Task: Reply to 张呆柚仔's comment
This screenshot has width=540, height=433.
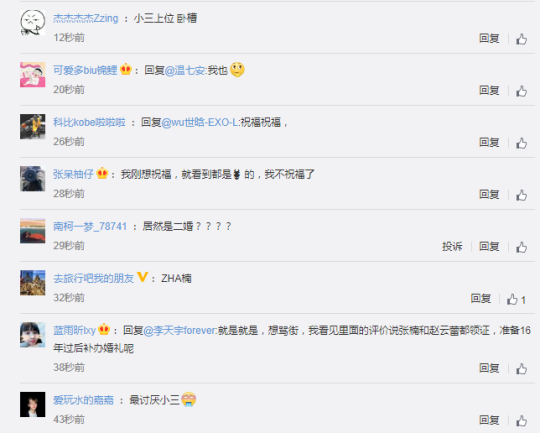Action: (489, 194)
